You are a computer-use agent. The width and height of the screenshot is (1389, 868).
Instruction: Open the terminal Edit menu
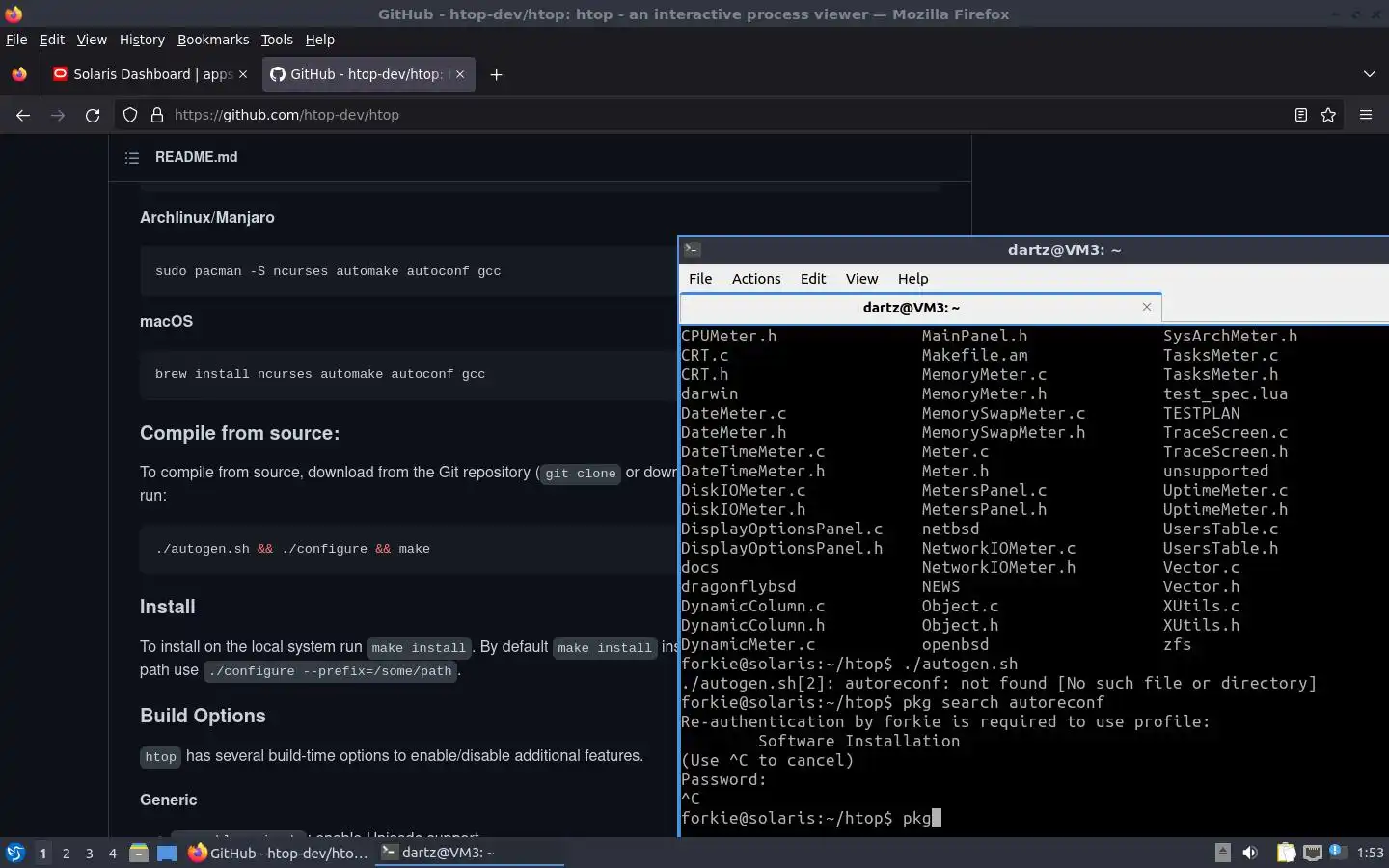coord(813,279)
